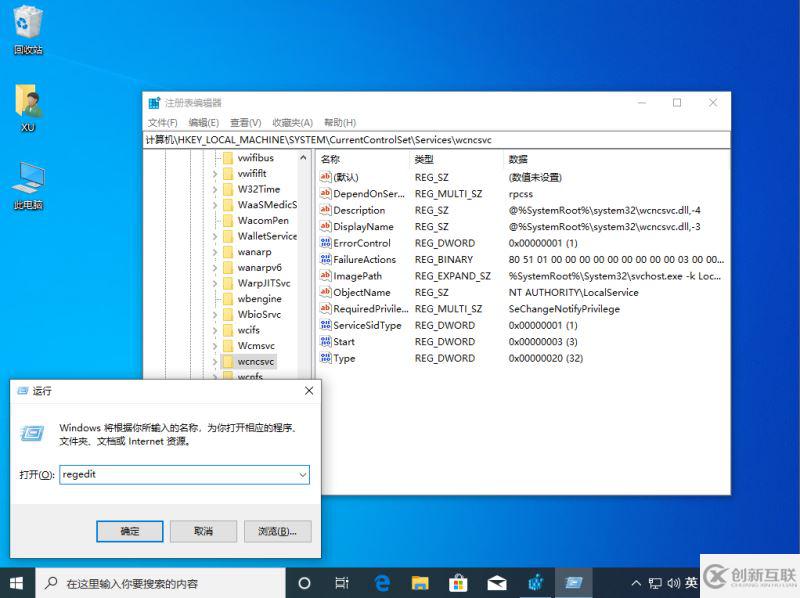Click the 确定 button in Run dialog
Viewport: 800px width, 598px height.
[x=129, y=531]
